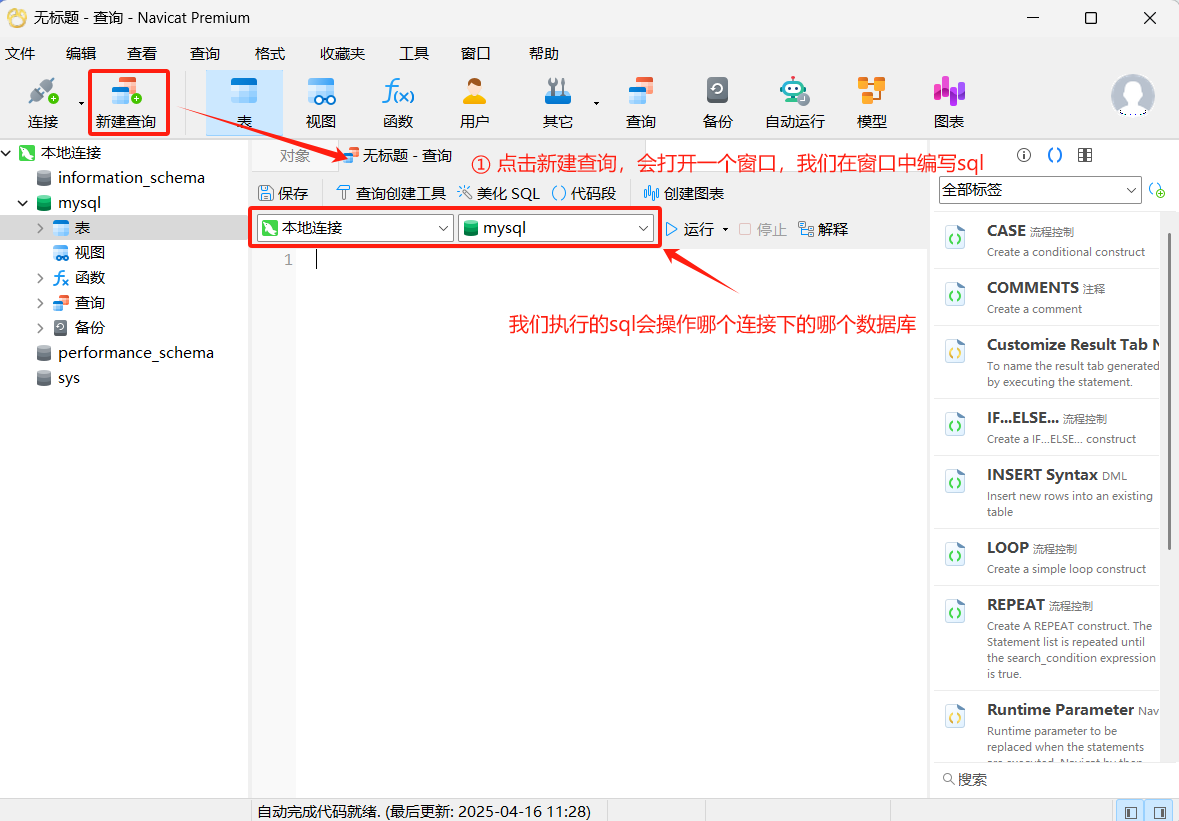Click the 停止 (Stop) button
Screen dimensions: 1179x821
762,229
